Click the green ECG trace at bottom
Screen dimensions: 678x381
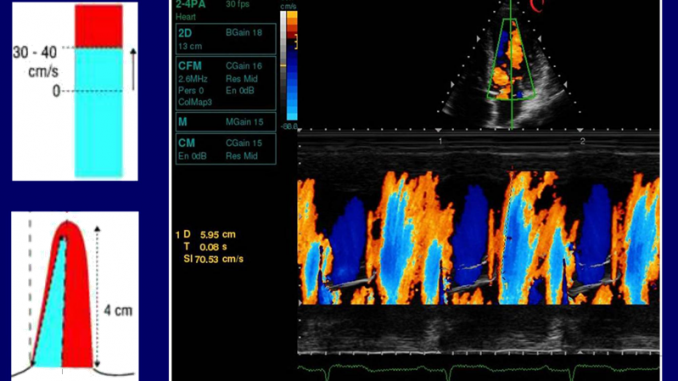coord(478,370)
